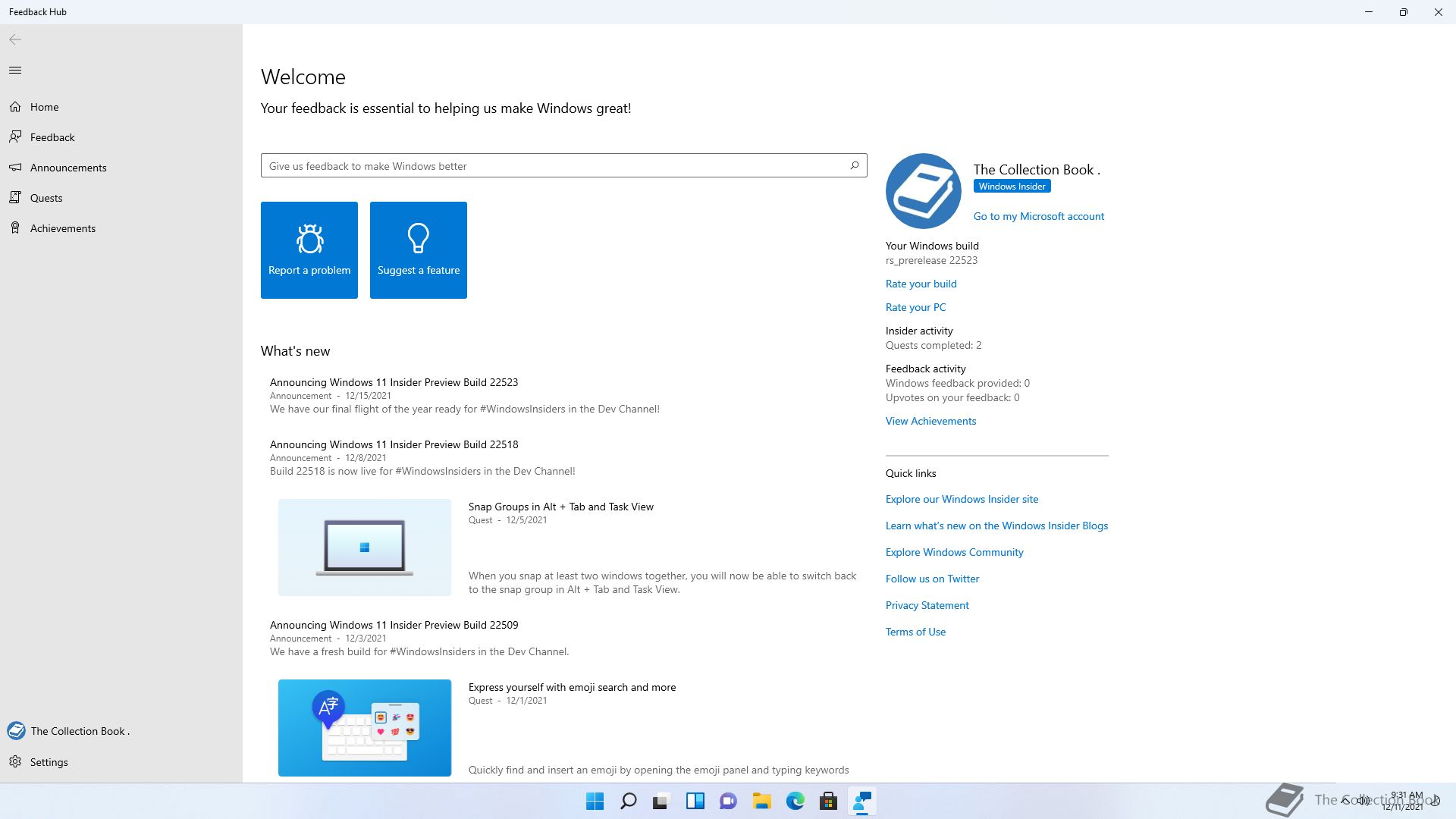
Task: Open Microsoft Store from taskbar
Action: pos(829,801)
